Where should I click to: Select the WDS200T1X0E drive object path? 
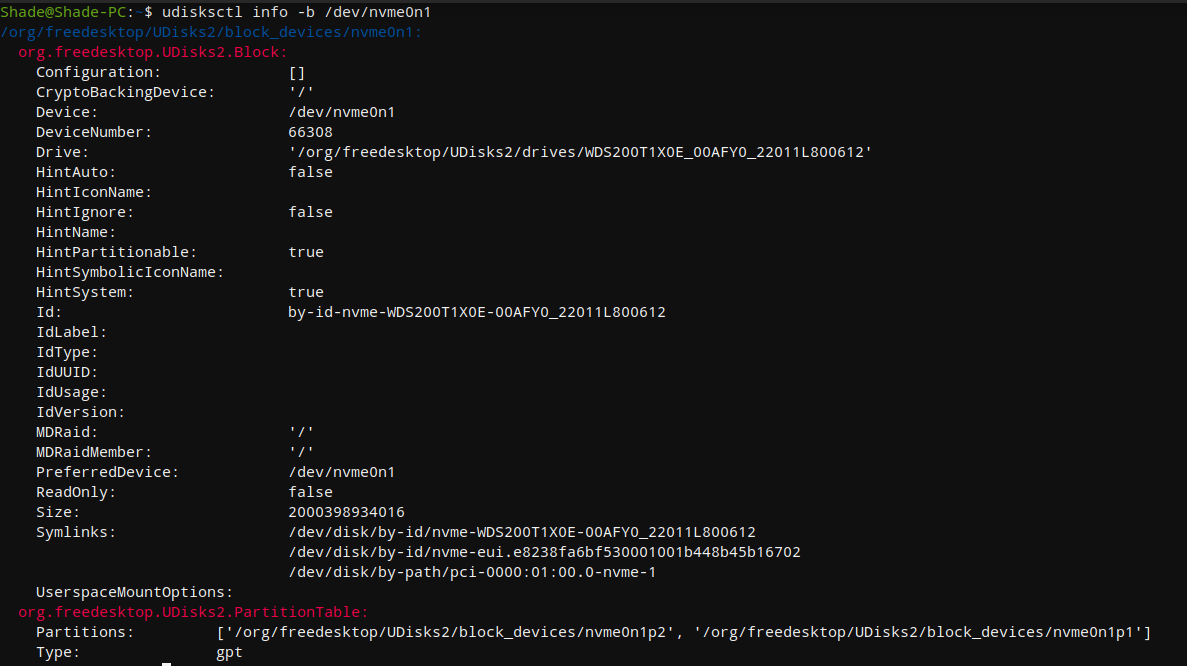[580, 151]
